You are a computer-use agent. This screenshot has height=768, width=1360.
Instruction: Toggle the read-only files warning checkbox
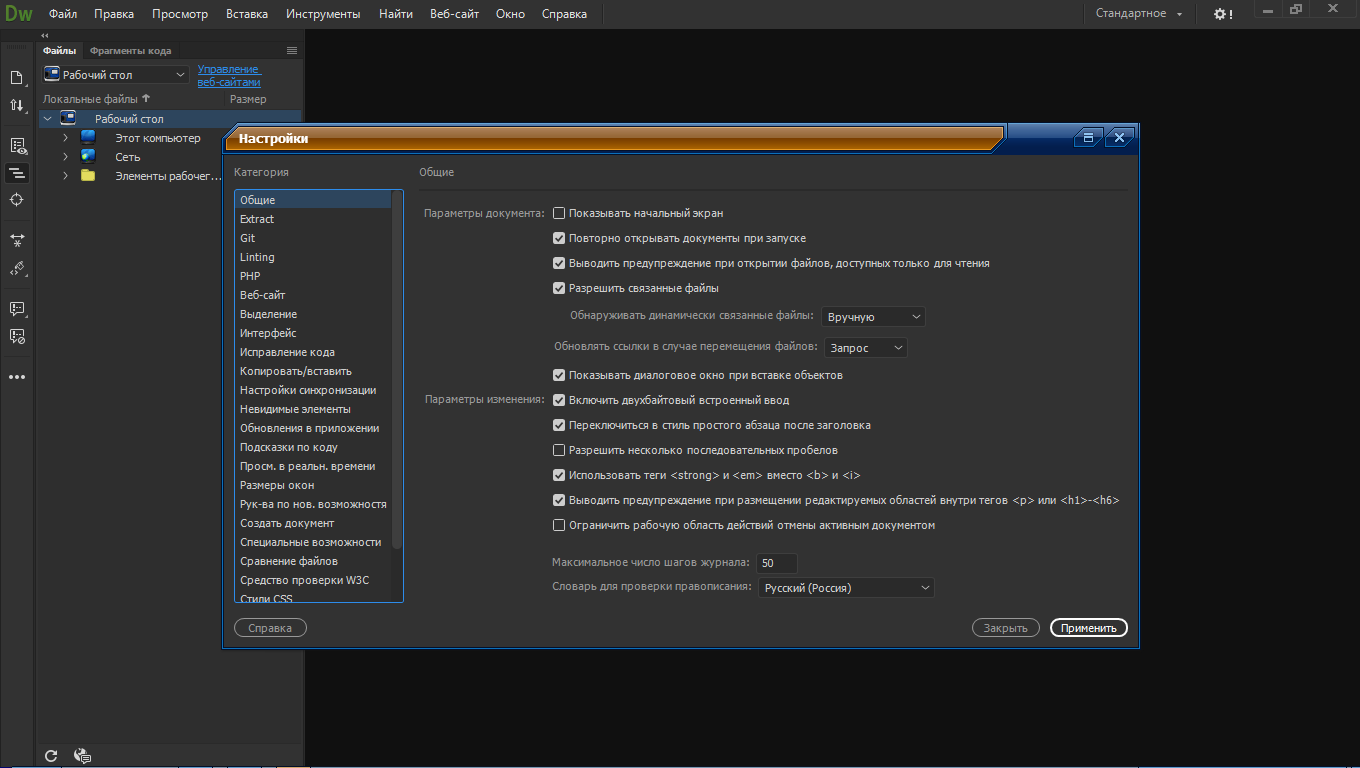(x=559, y=263)
